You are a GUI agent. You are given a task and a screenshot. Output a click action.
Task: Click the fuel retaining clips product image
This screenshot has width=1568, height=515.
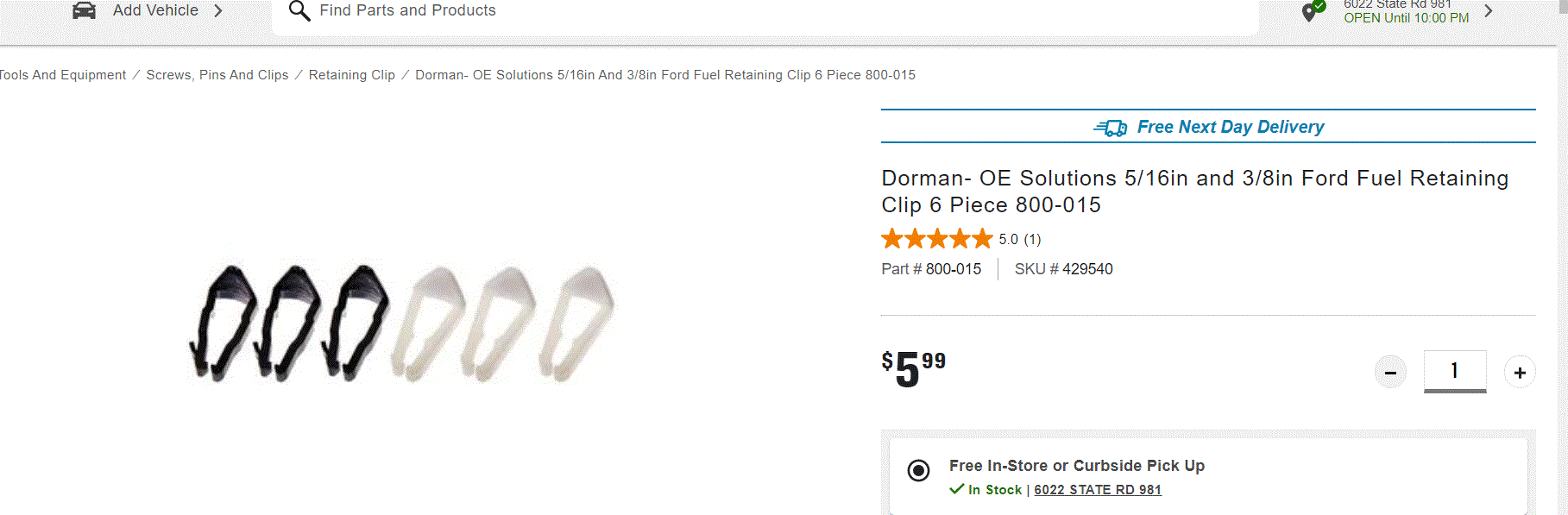402,323
